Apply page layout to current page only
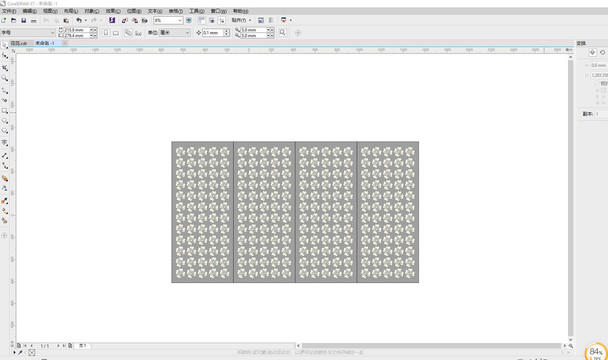 tap(138, 33)
